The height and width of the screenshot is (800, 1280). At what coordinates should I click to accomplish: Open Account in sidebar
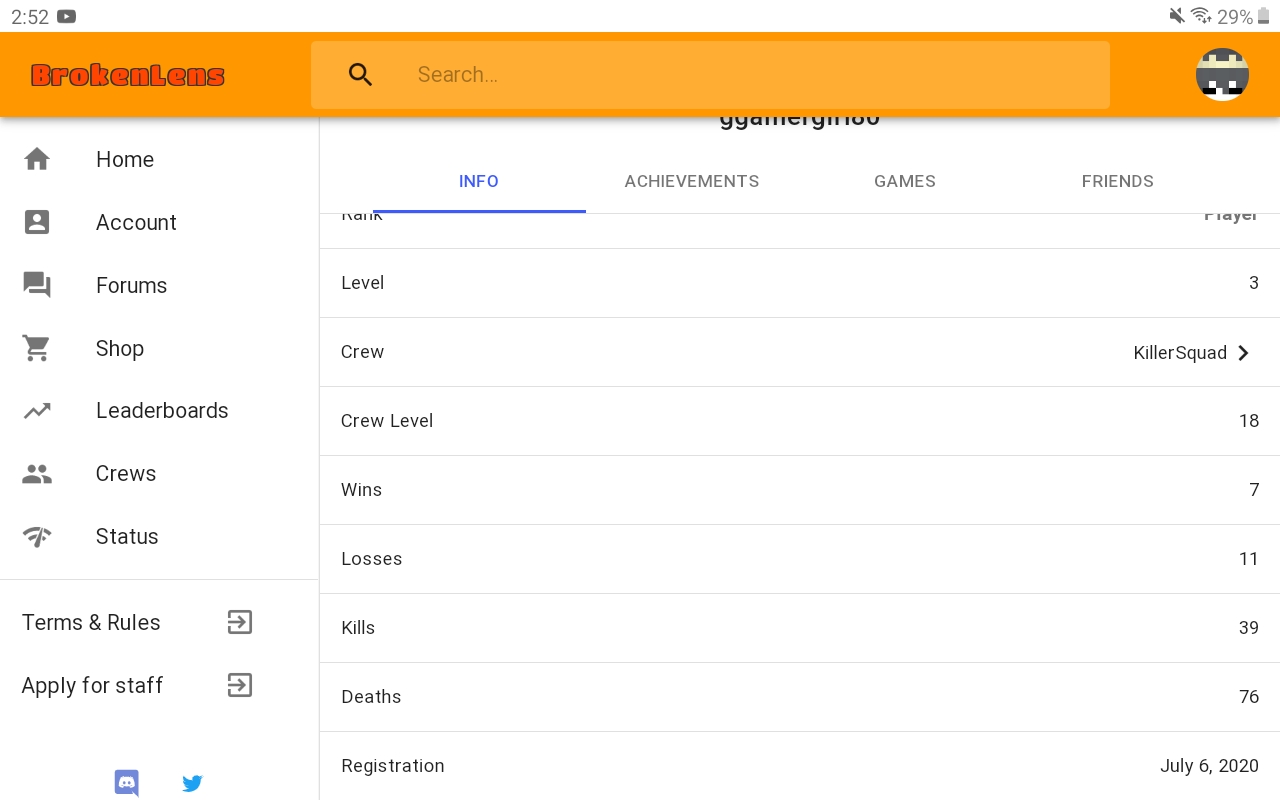(x=136, y=222)
